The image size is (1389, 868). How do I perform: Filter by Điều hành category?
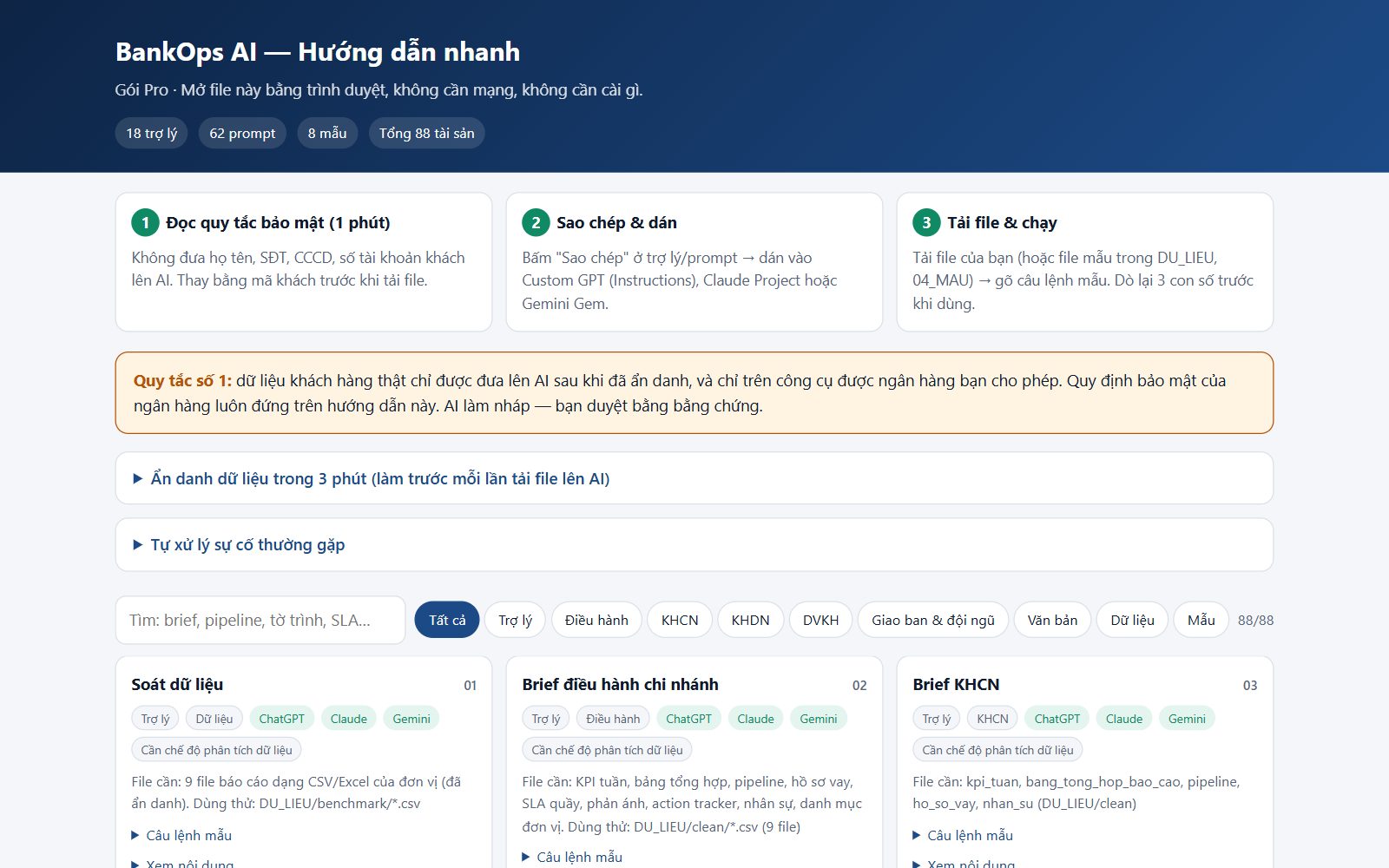[596, 620]
